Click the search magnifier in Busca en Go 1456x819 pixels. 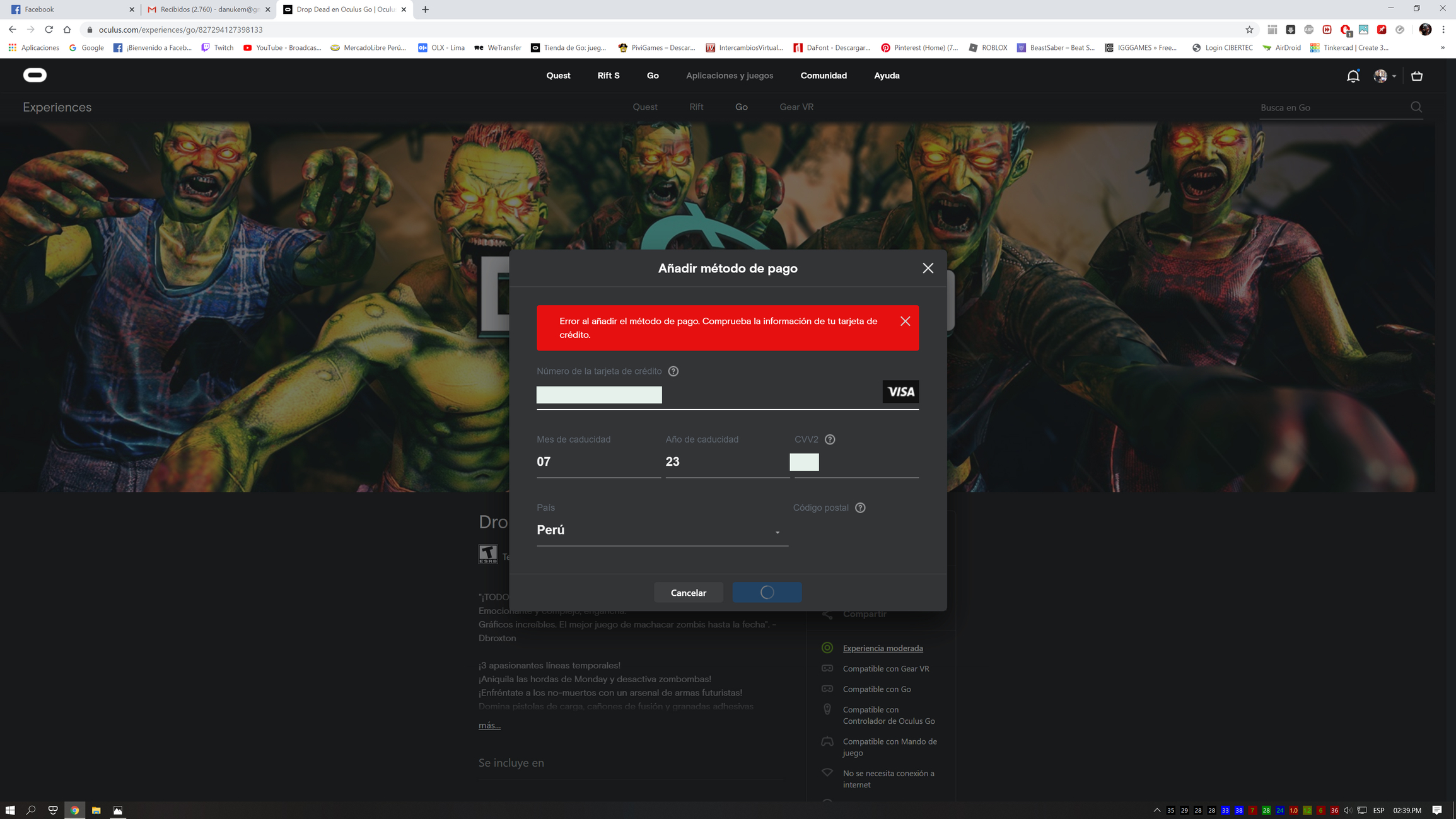click(x=1416, y=107)
